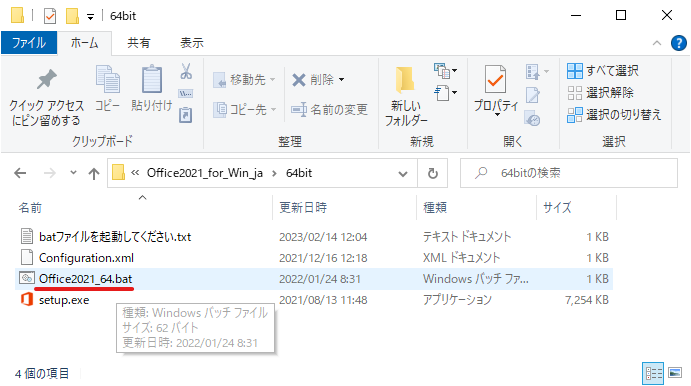Click New folder icon in title bar
Image resolution: width=691 pixels, height=386 pixels.
(72, 16)
